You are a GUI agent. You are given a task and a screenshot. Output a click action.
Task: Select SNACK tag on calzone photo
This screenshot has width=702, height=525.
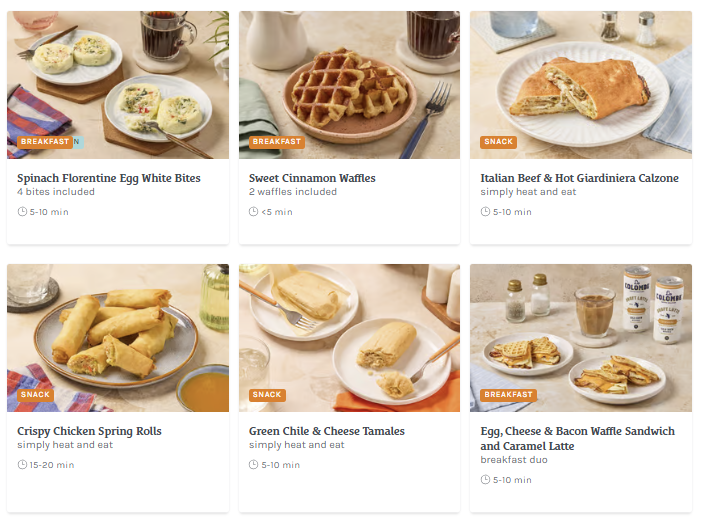(x=498, y=142)
